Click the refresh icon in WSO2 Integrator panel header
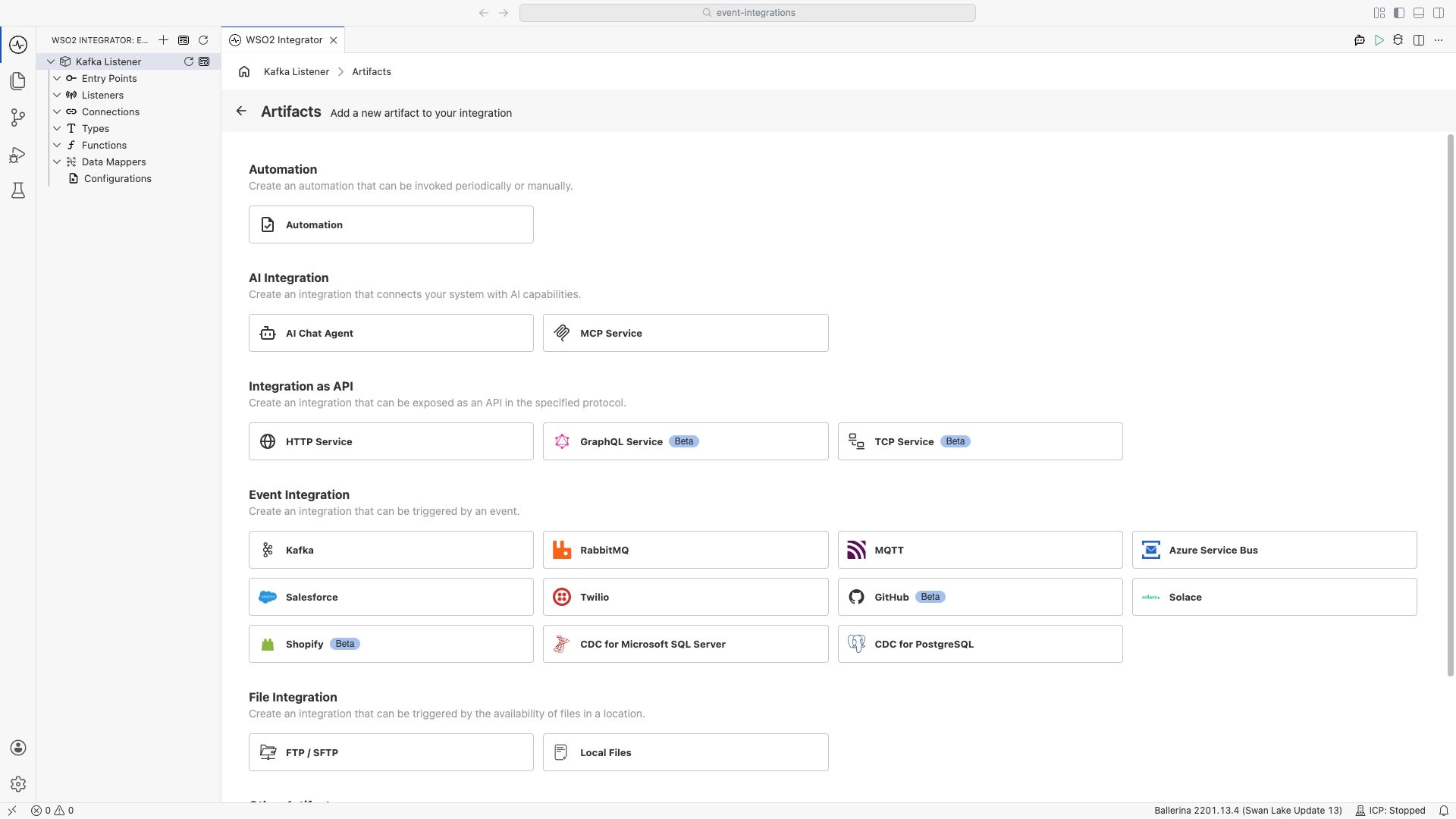The width and height of the screenshot is (1456, 819). tap(203, 40)
